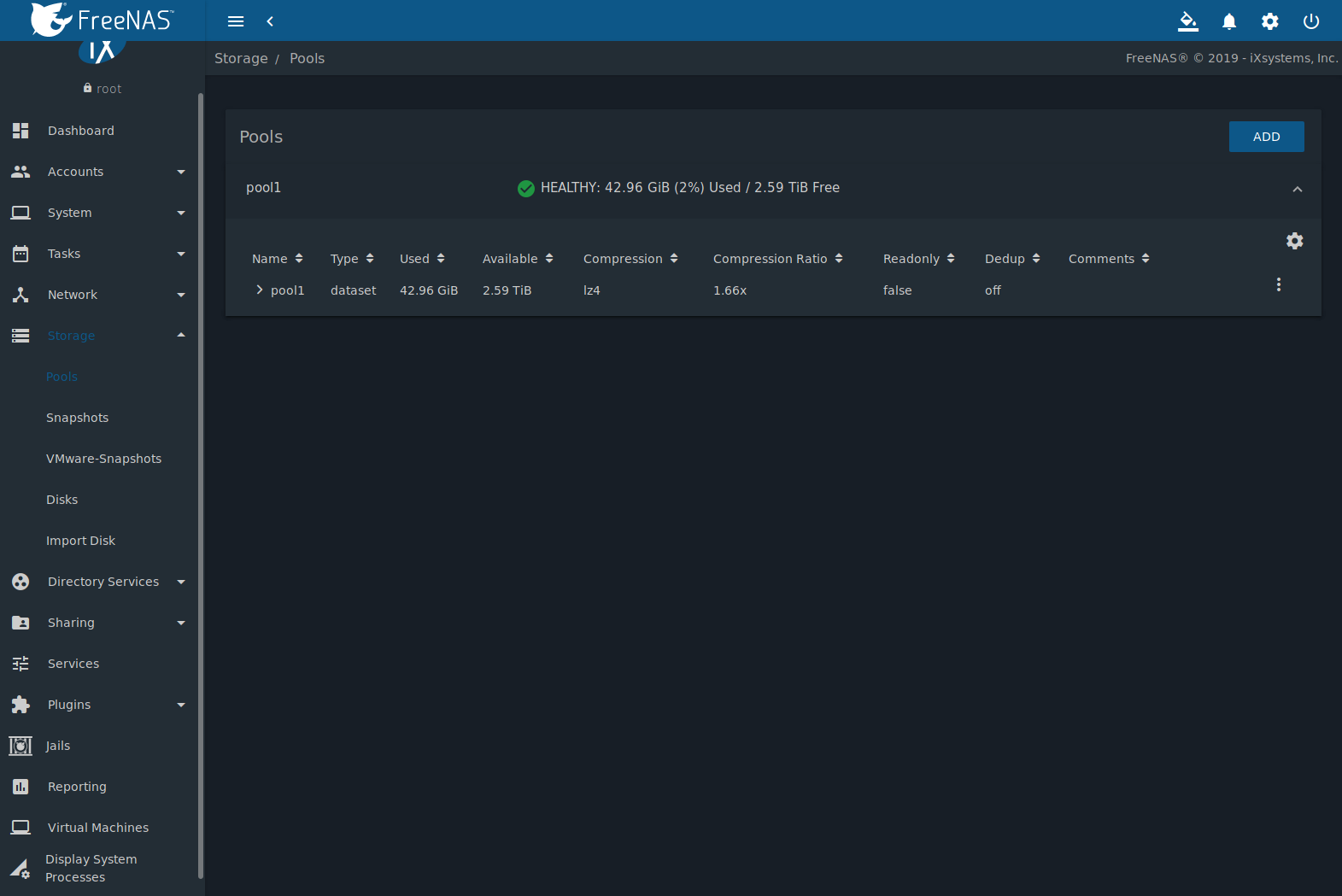Viewport: 1342px width, 896px height.
Task: Click the FreeNAS logo
Action: coord(102,20)
